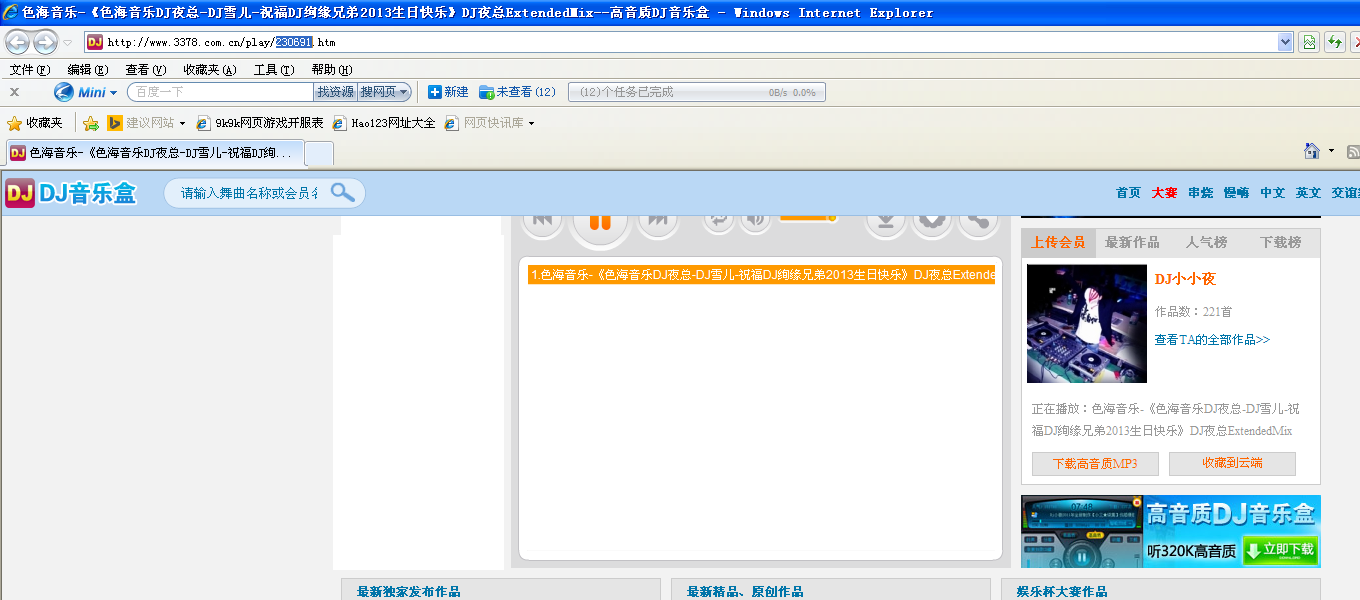Click the DJ音乐盒 site logo
The image size is (1360, 600).
pos(71,193)
